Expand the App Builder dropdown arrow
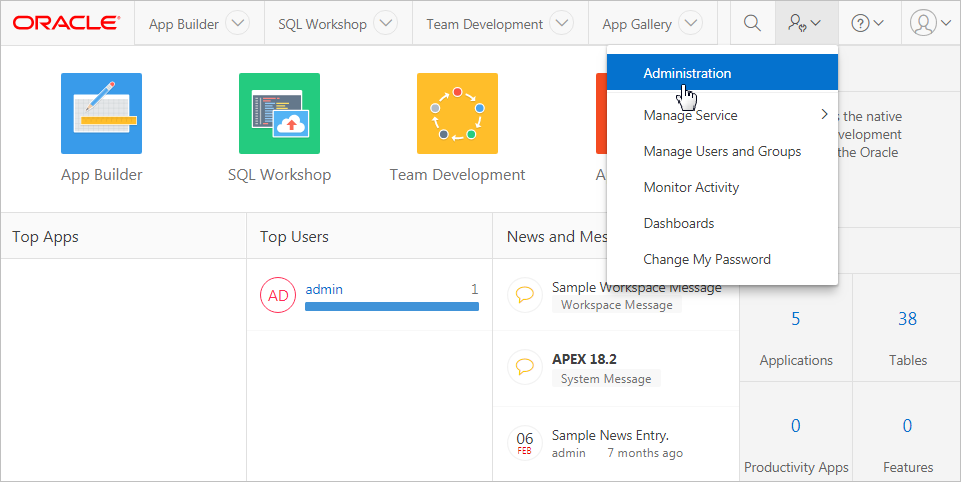961x482 pixels. tap(237, 23)
